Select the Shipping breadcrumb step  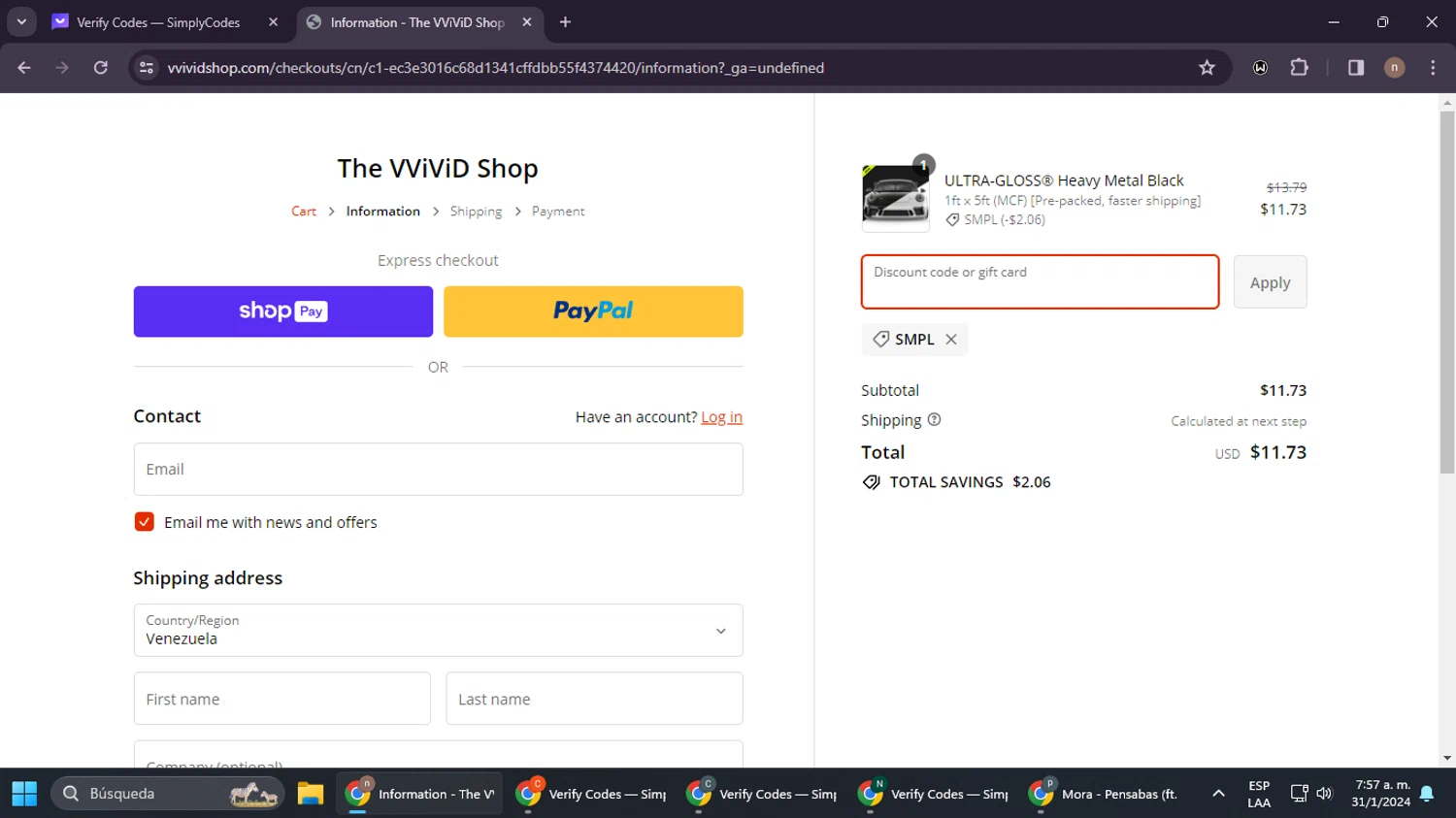pyautogui.click(x=476, y=212)
